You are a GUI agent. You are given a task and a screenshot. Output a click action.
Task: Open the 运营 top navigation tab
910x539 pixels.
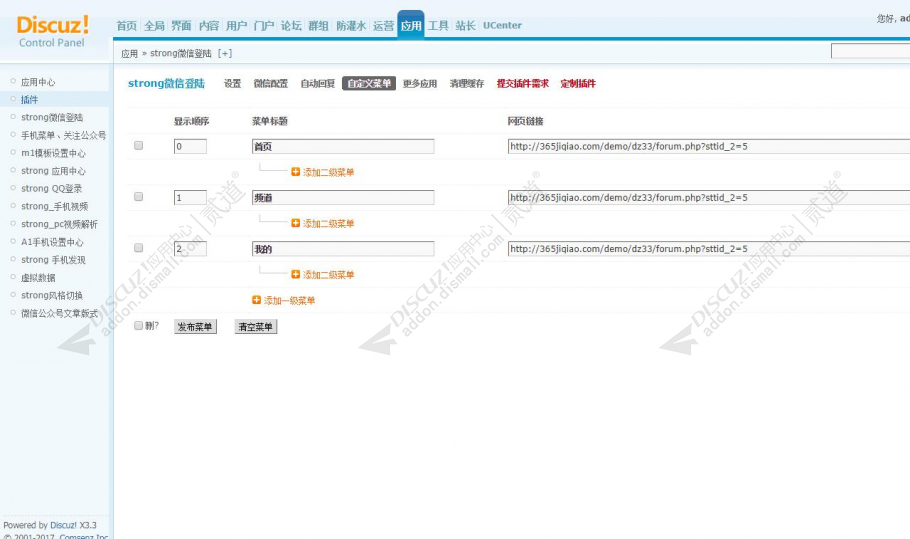coord(383,26)
